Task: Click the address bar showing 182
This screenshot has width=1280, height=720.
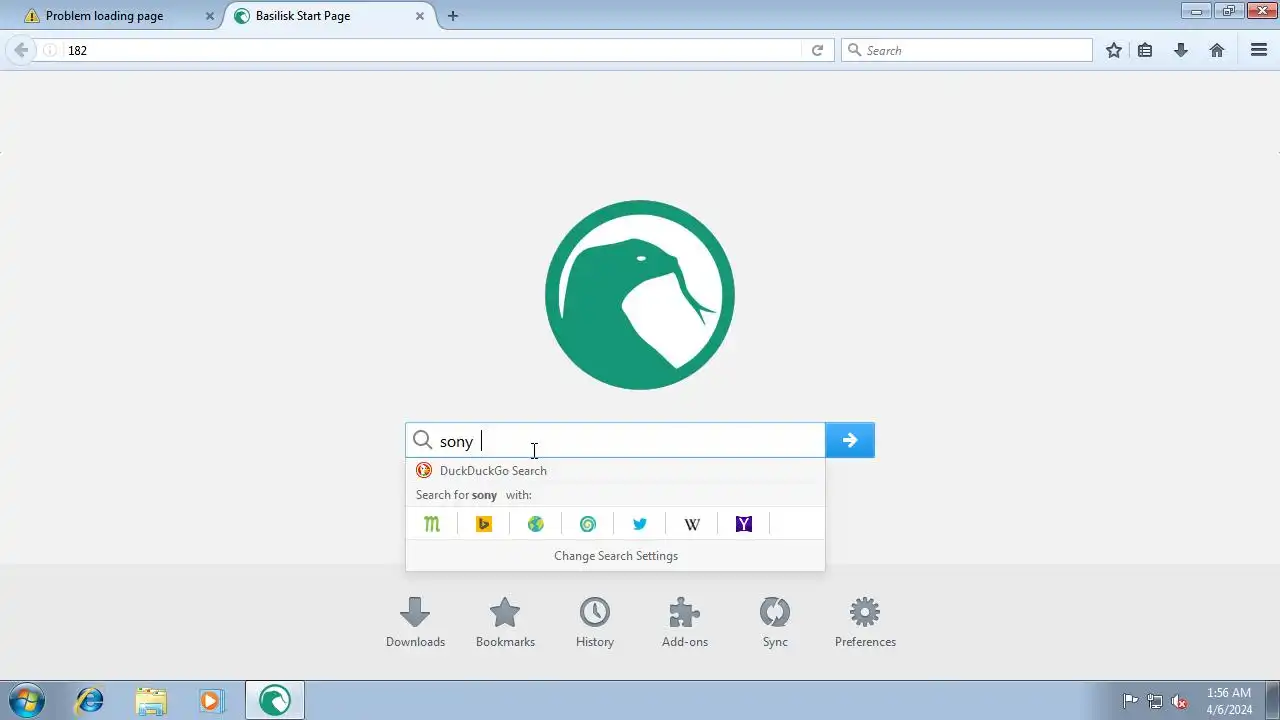Action: (433, 50)
